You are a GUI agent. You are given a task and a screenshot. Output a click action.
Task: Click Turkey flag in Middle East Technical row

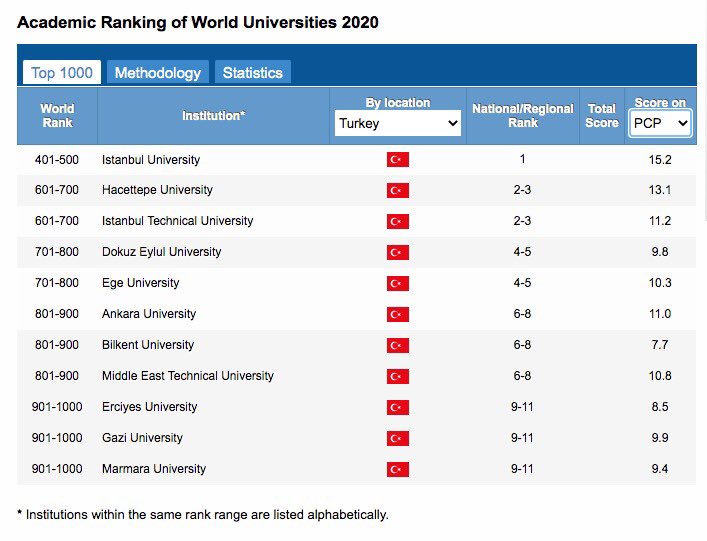click(398, 376)
